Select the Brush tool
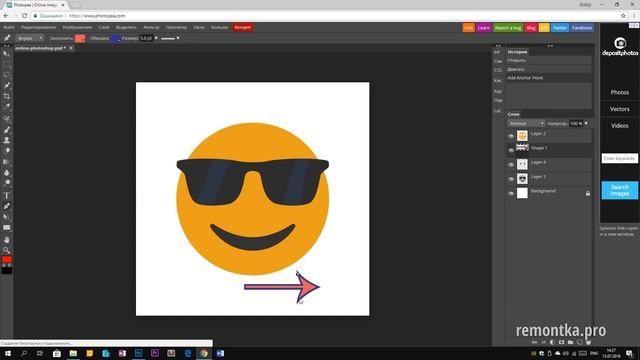640x360 pixels. (x=7, y=130)
